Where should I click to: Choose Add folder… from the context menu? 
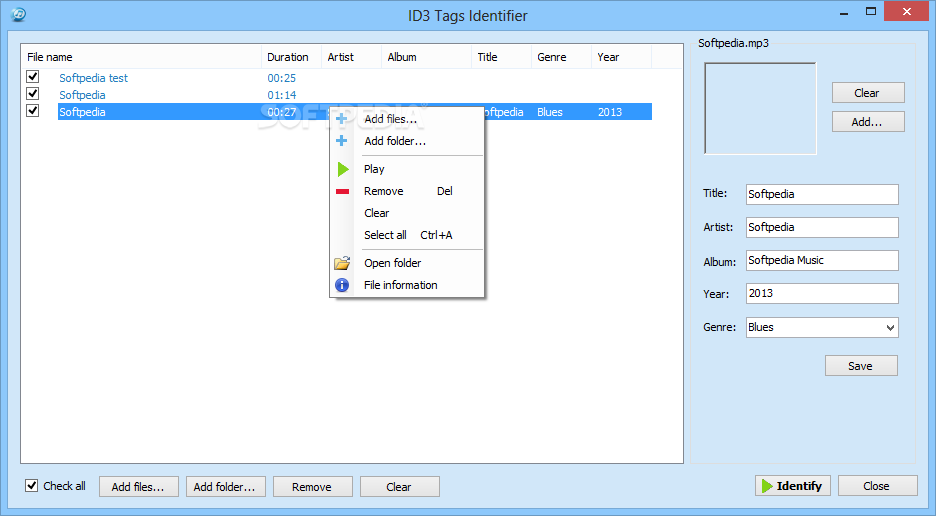(407, 141)
